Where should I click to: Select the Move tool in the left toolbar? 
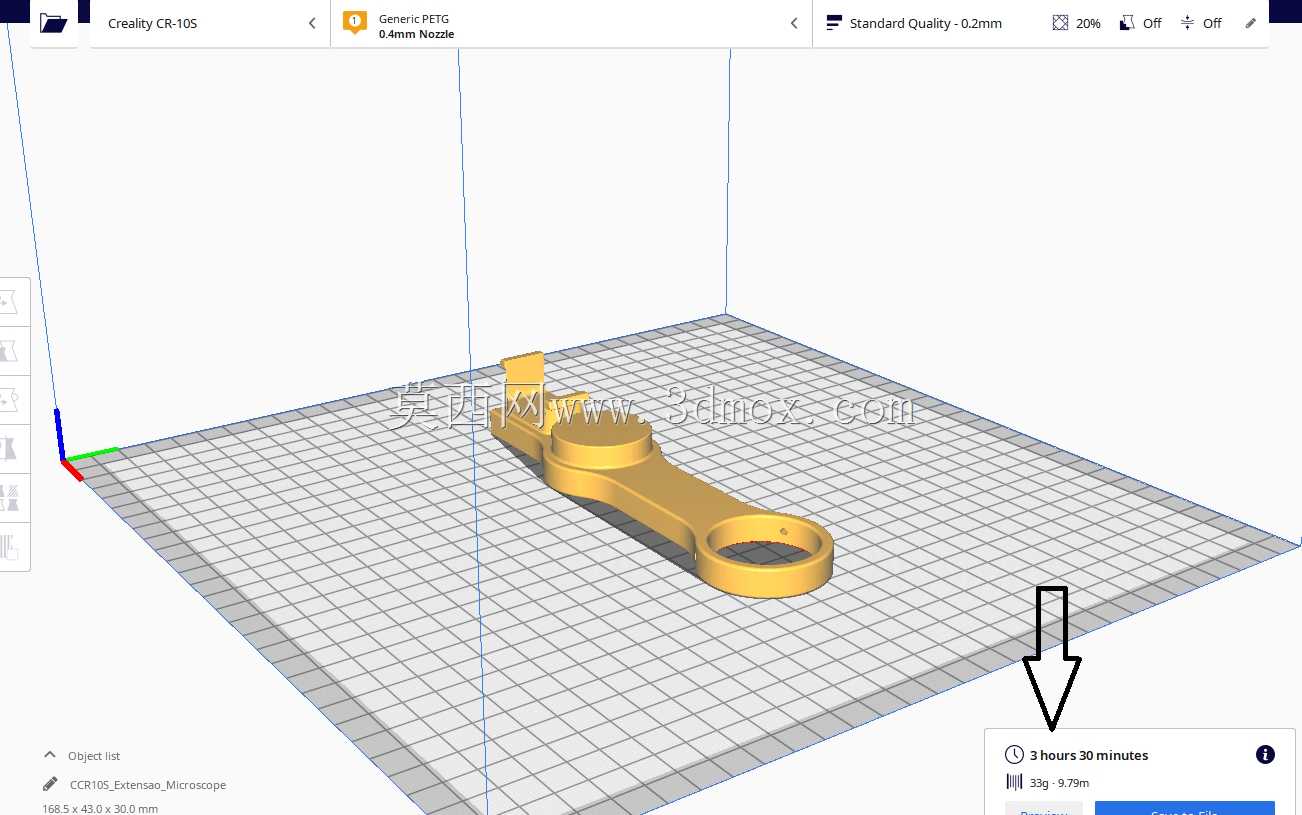10,301
